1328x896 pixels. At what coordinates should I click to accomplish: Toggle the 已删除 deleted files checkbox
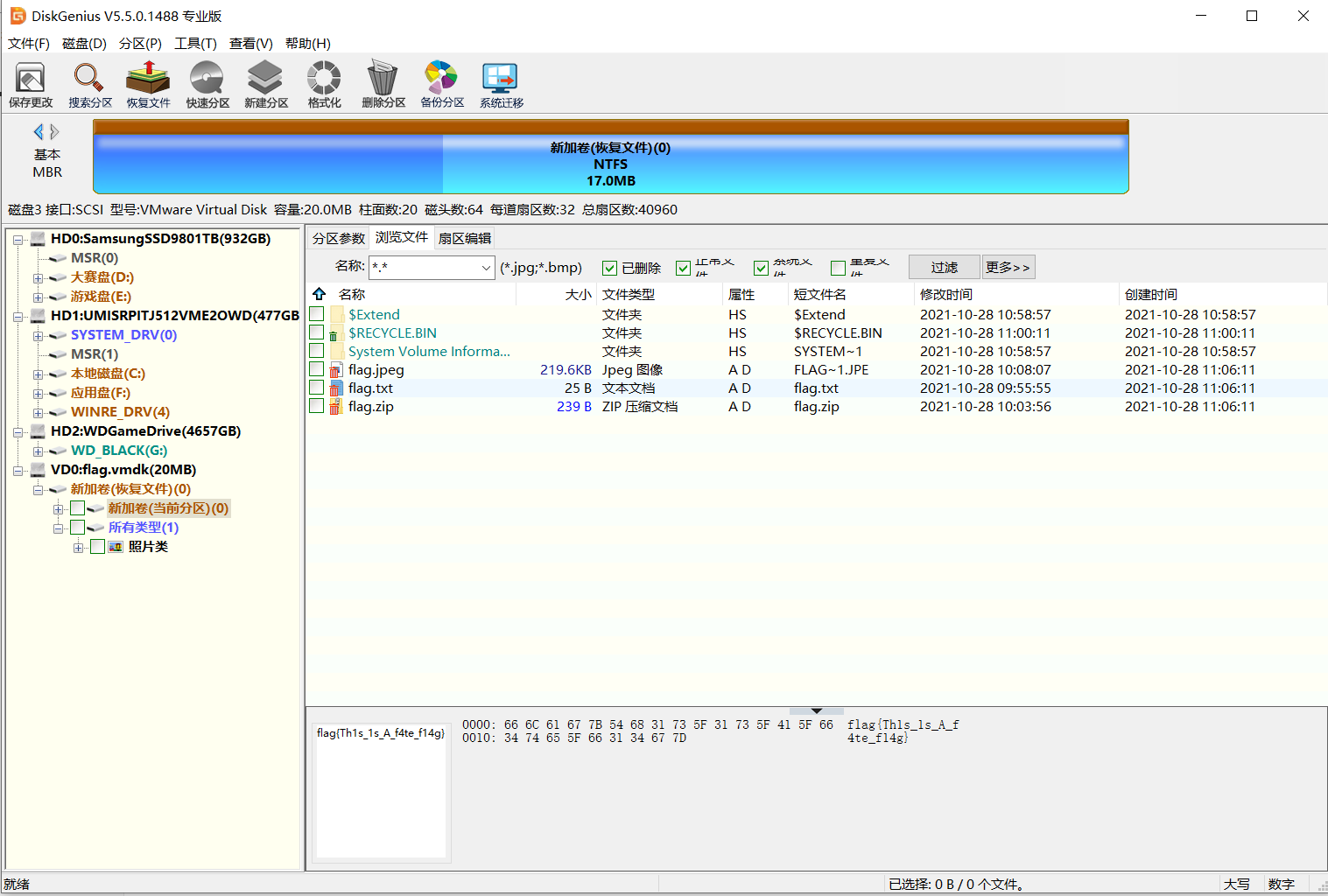[609, 268]
